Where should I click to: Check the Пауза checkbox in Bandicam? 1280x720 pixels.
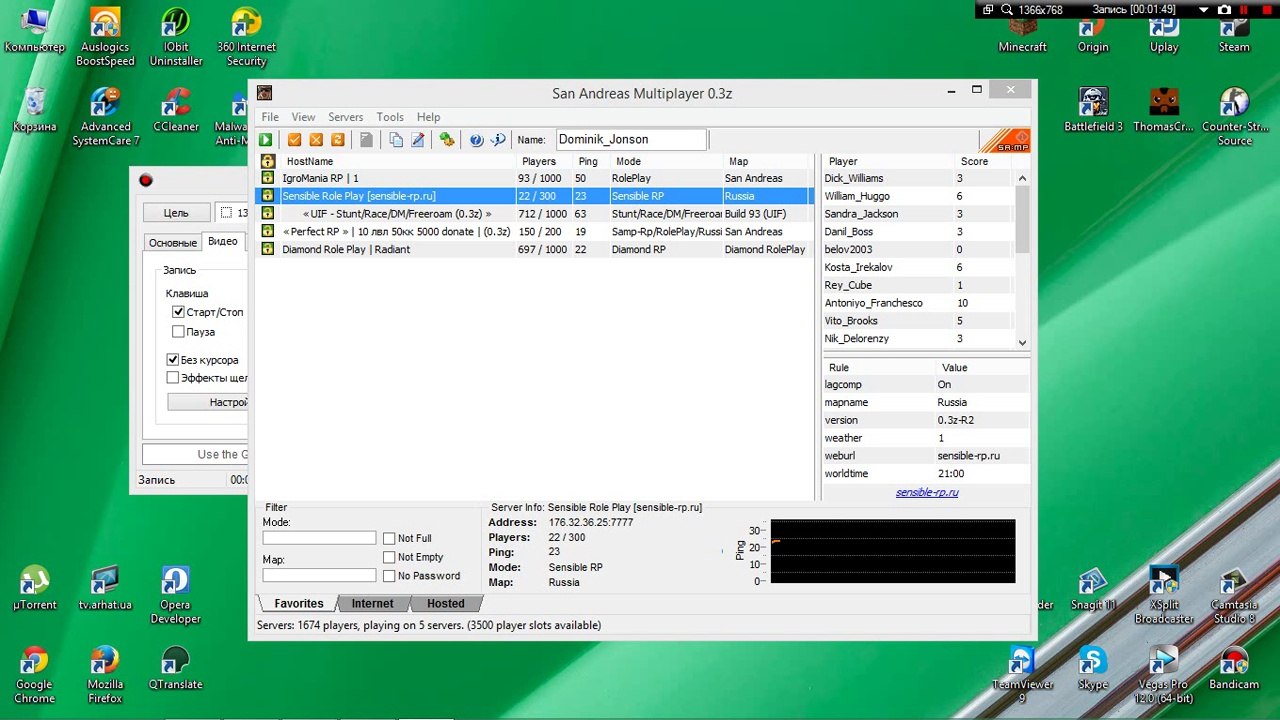(178, 332)
